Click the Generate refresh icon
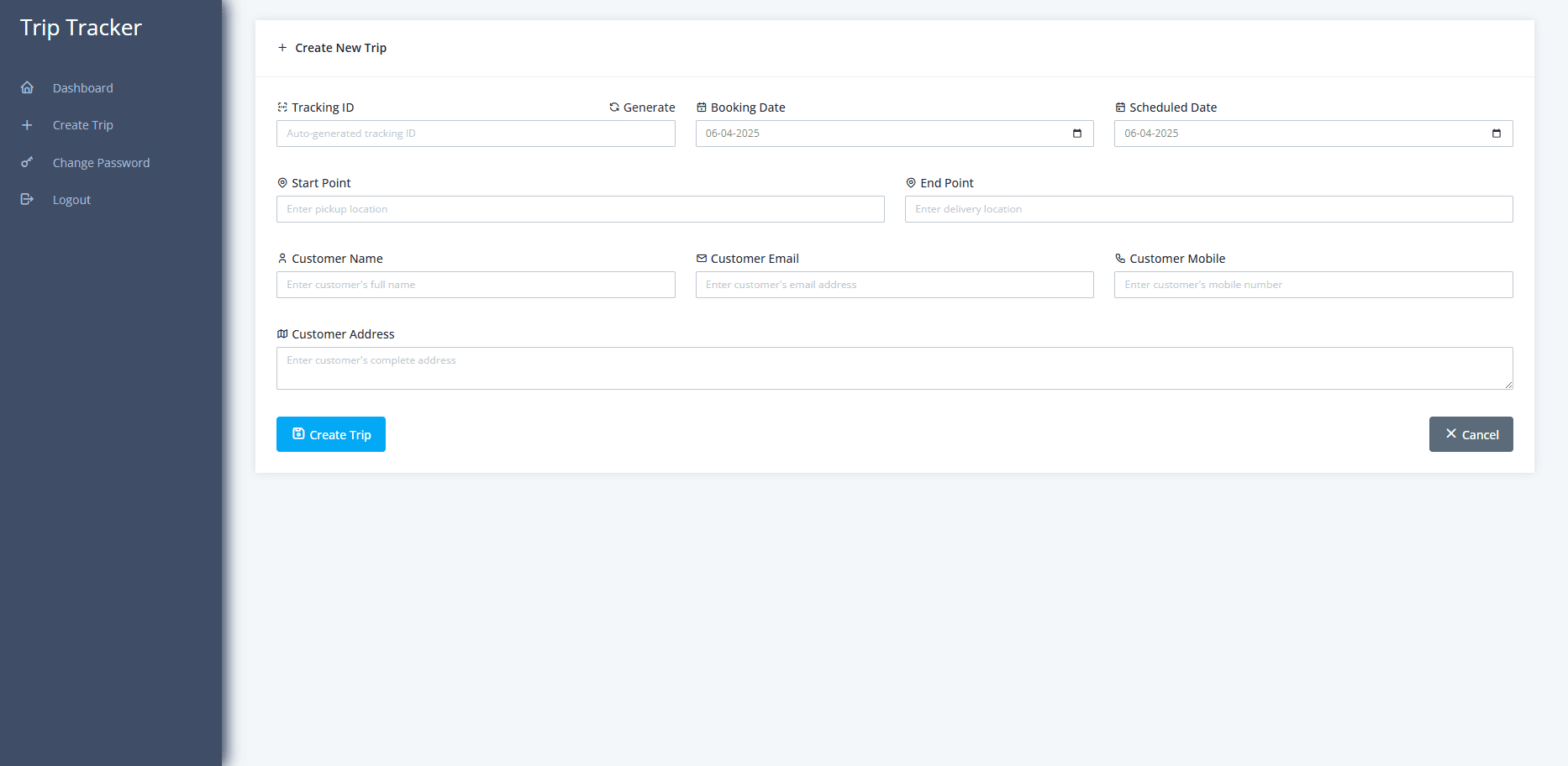Image resolution: width=1568 pixels, height=766 pixels. pyautogui.click(x=614, y=108)
